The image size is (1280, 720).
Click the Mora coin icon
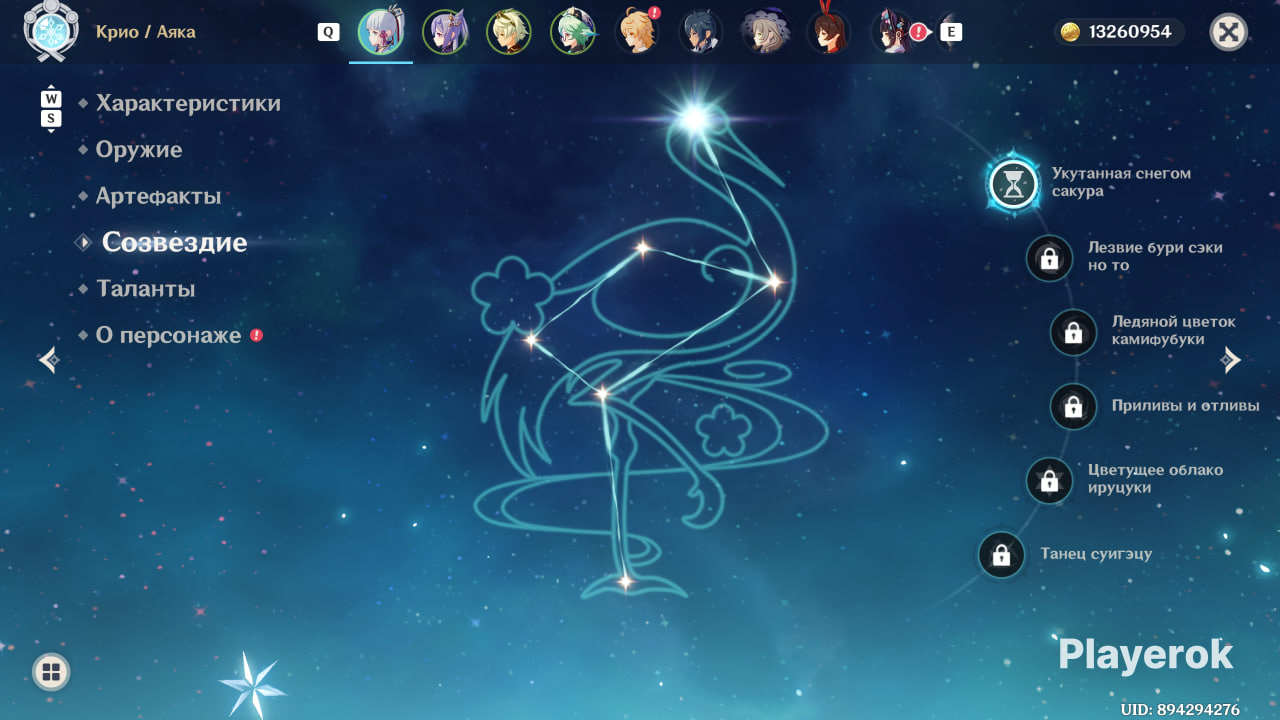[1070, 32]
